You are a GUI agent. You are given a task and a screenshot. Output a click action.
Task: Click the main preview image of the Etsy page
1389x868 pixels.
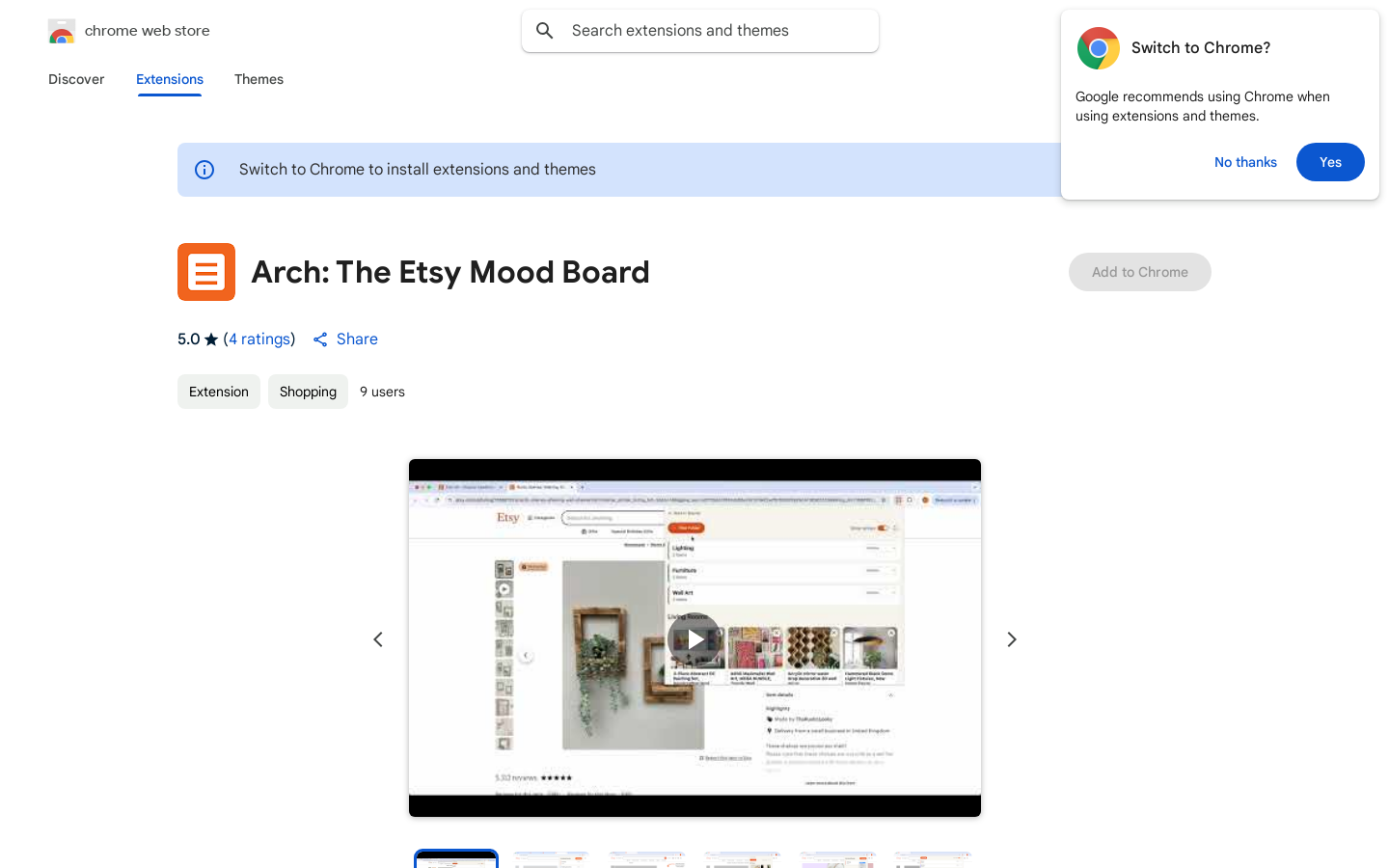pyautogui.click(x=694, y=638)
